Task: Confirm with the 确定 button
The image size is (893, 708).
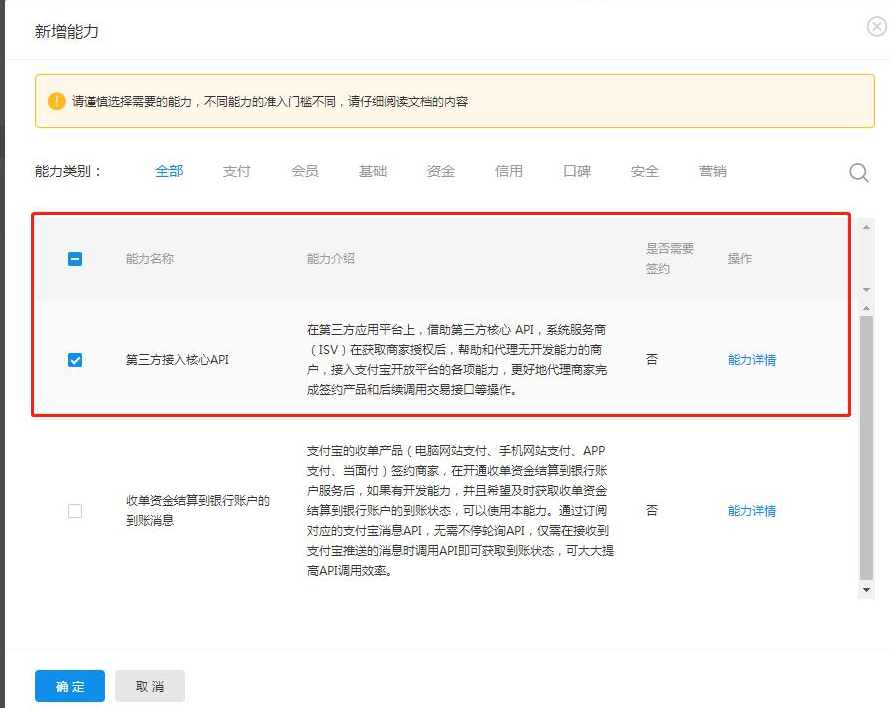Action: (70, 686)
